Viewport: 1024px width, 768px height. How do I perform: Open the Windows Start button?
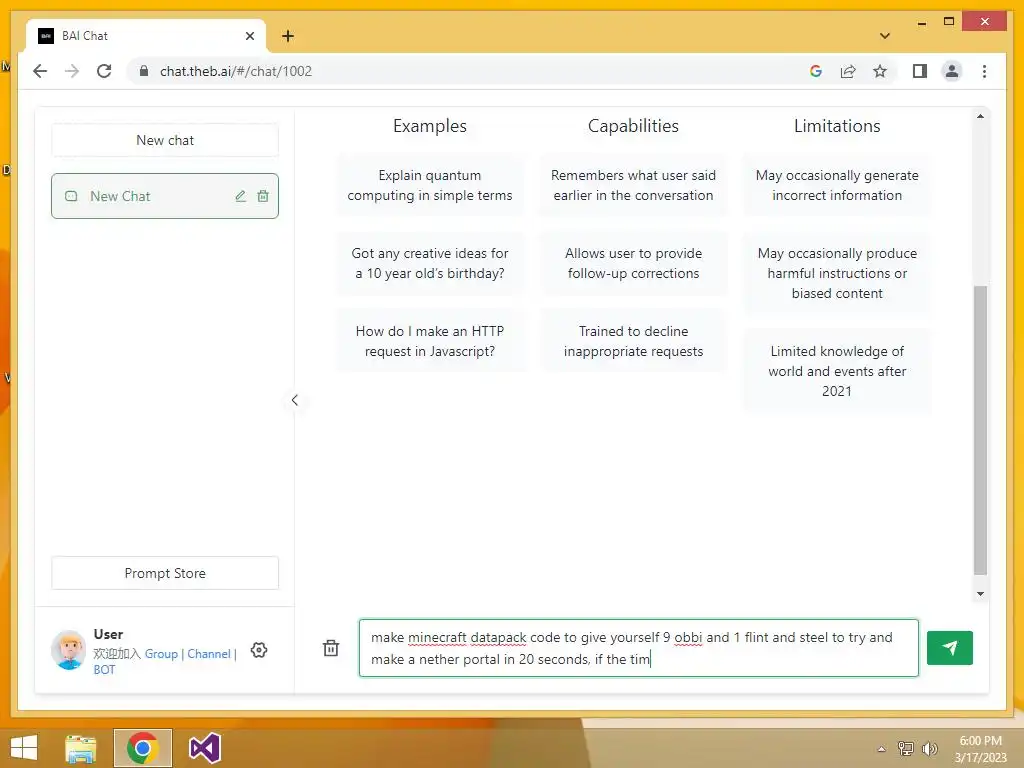[x=24, y=748]
